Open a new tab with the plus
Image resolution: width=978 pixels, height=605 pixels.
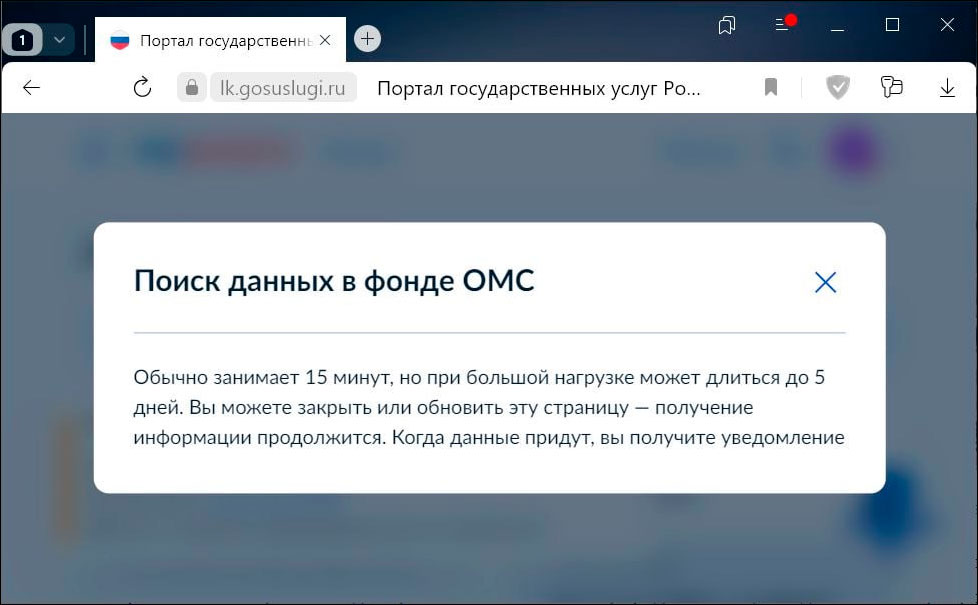pyautogui.click(x=367, y=38)
